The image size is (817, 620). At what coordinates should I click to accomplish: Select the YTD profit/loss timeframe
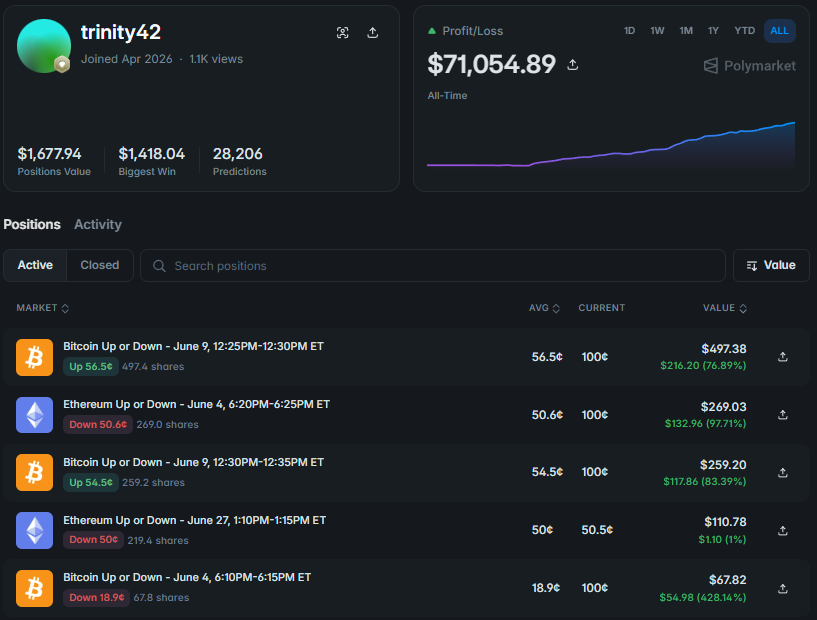point(745,31)
